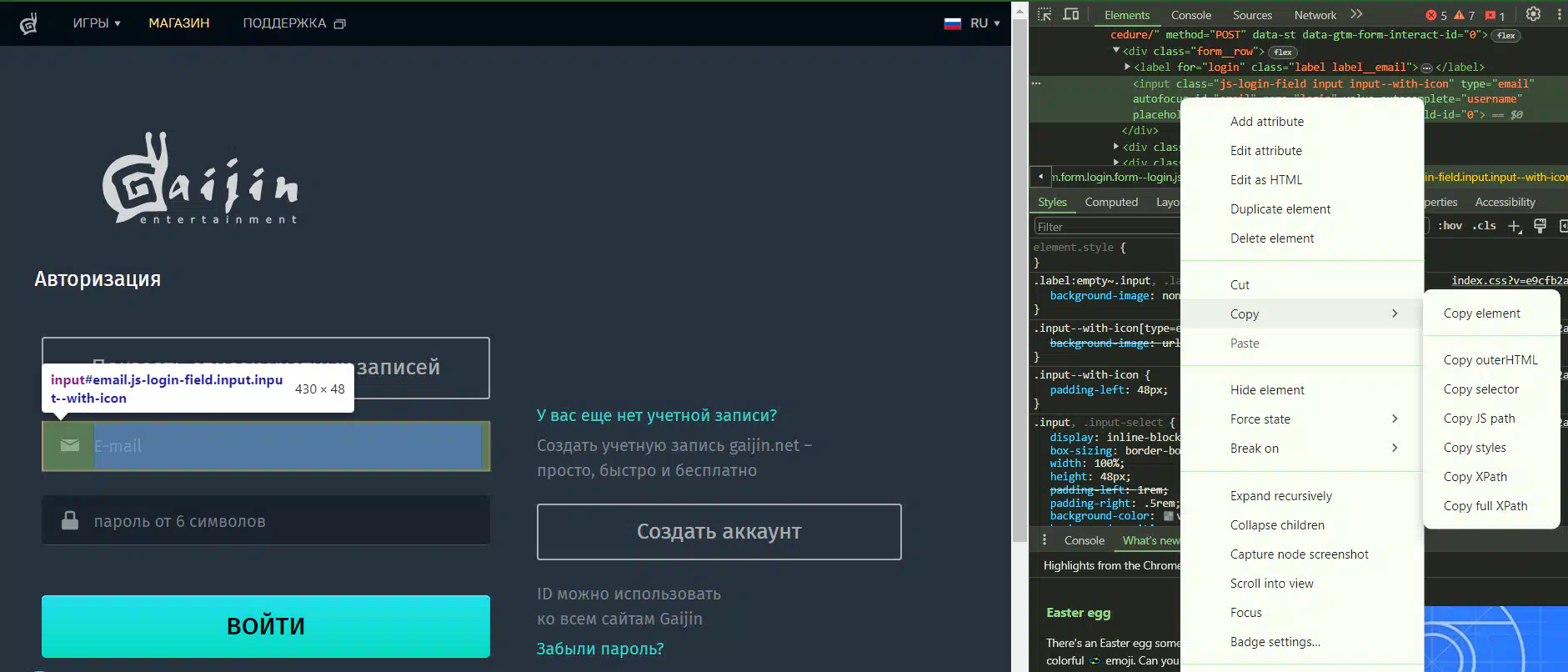
Task: Expand the div node below the closing div tag
Action: [x=1116, y=147]
